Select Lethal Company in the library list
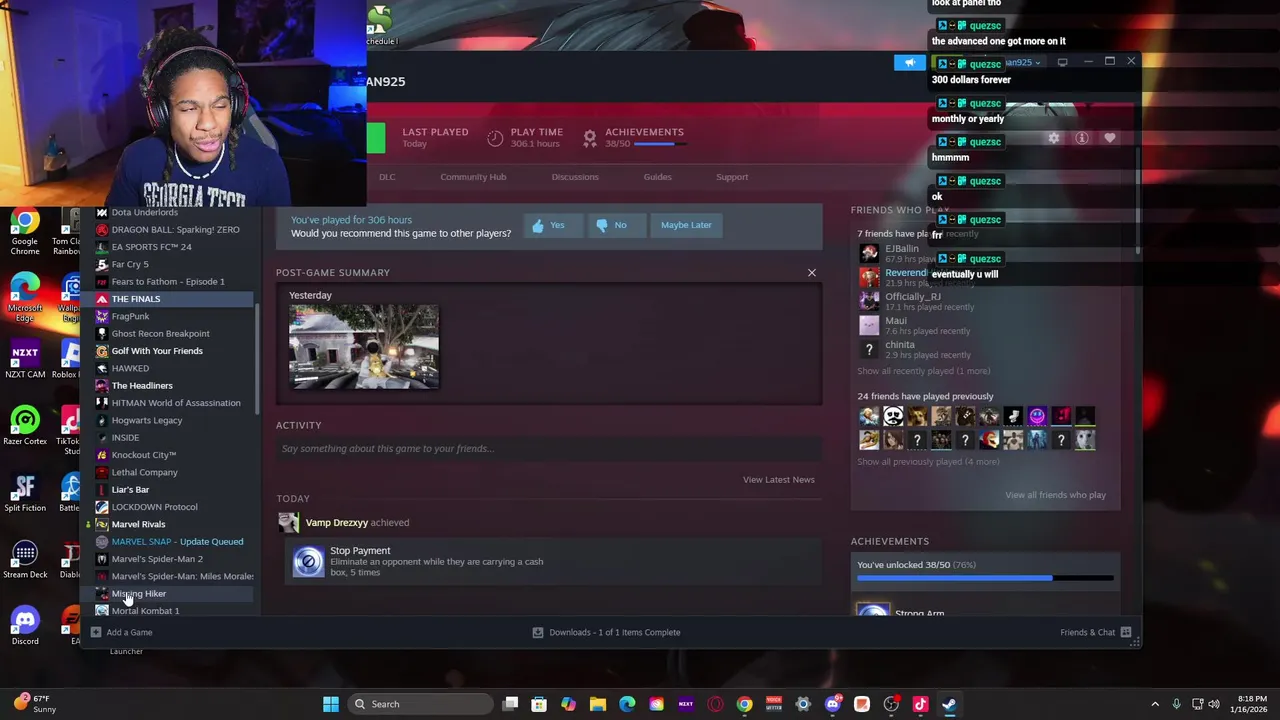 tap(145, 472)
